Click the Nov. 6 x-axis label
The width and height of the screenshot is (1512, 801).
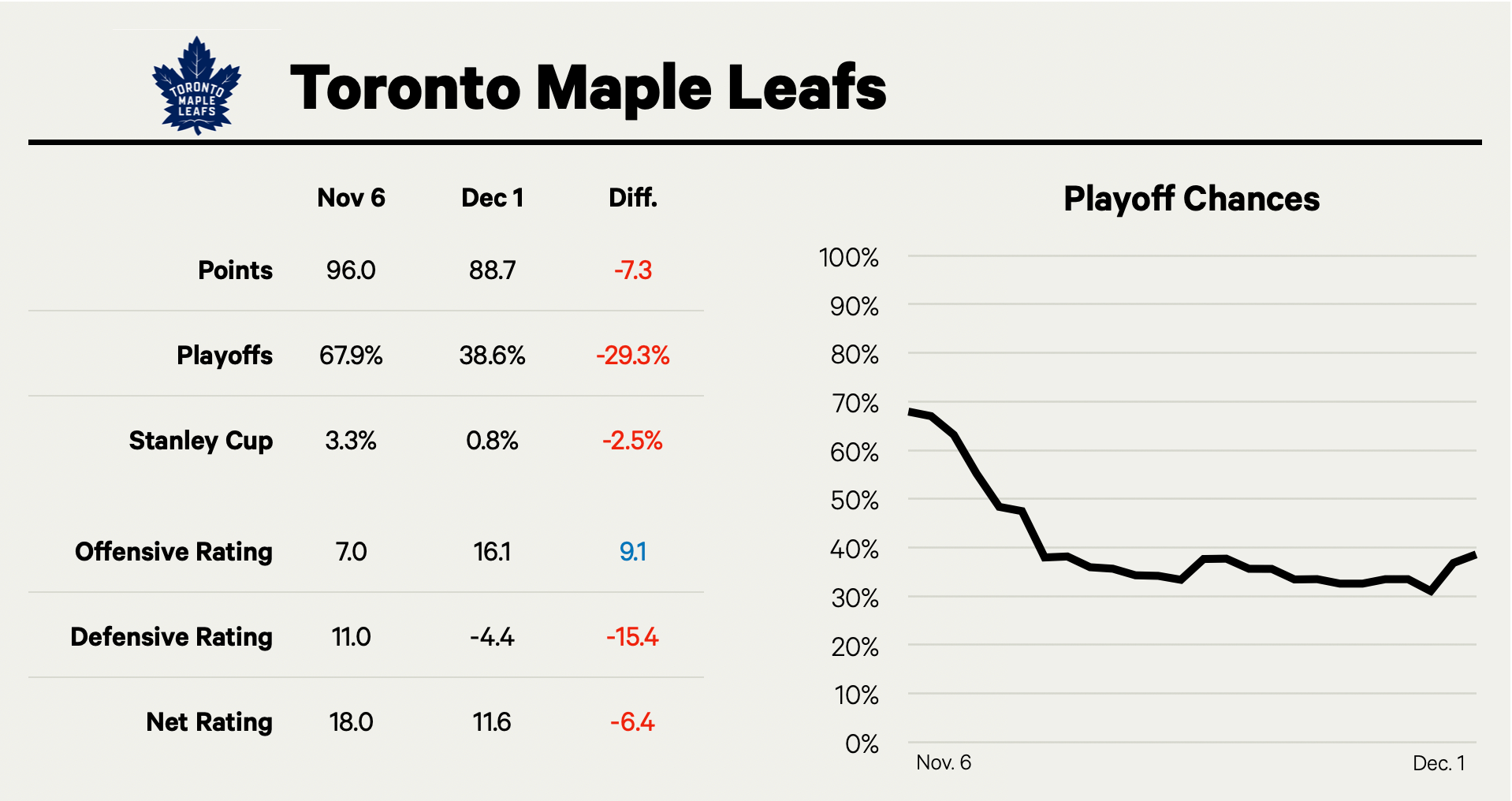(x=943, y=762)
